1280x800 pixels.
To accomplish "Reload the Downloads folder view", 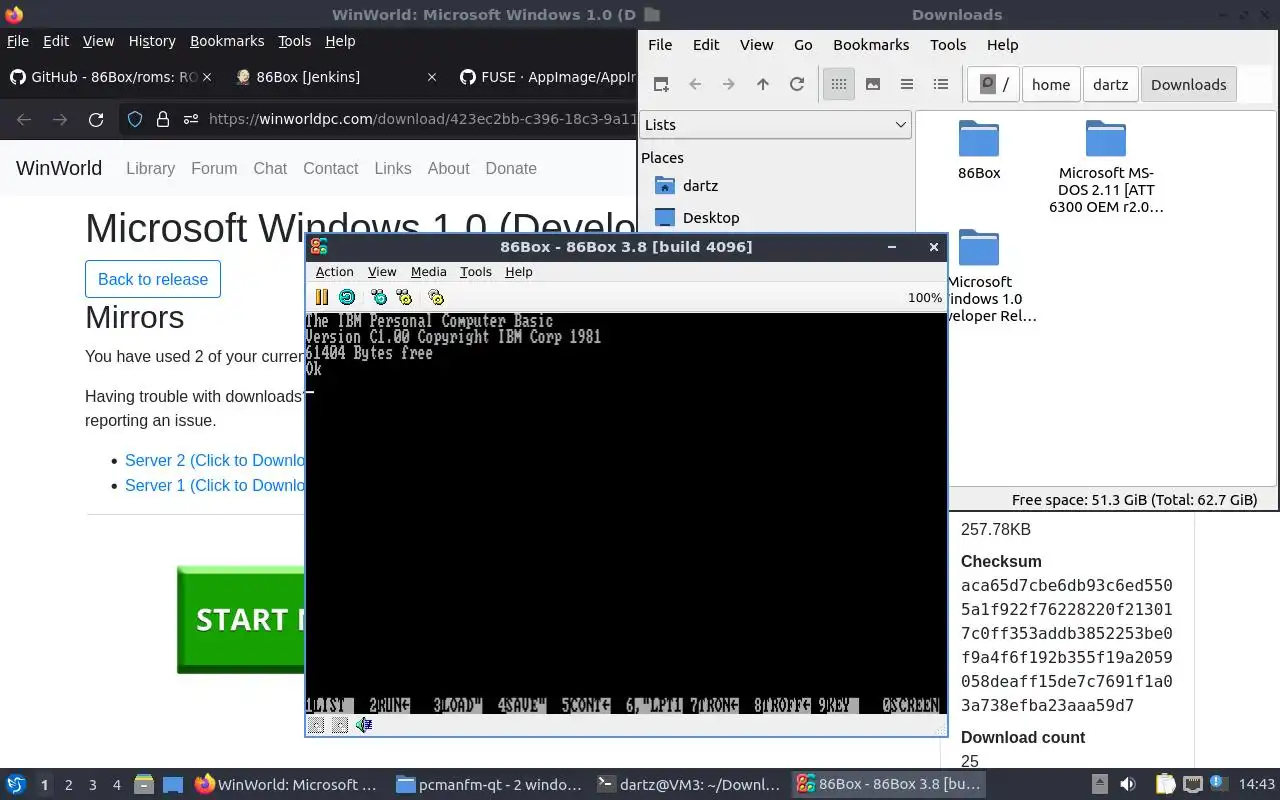I will tap(797, 85).
